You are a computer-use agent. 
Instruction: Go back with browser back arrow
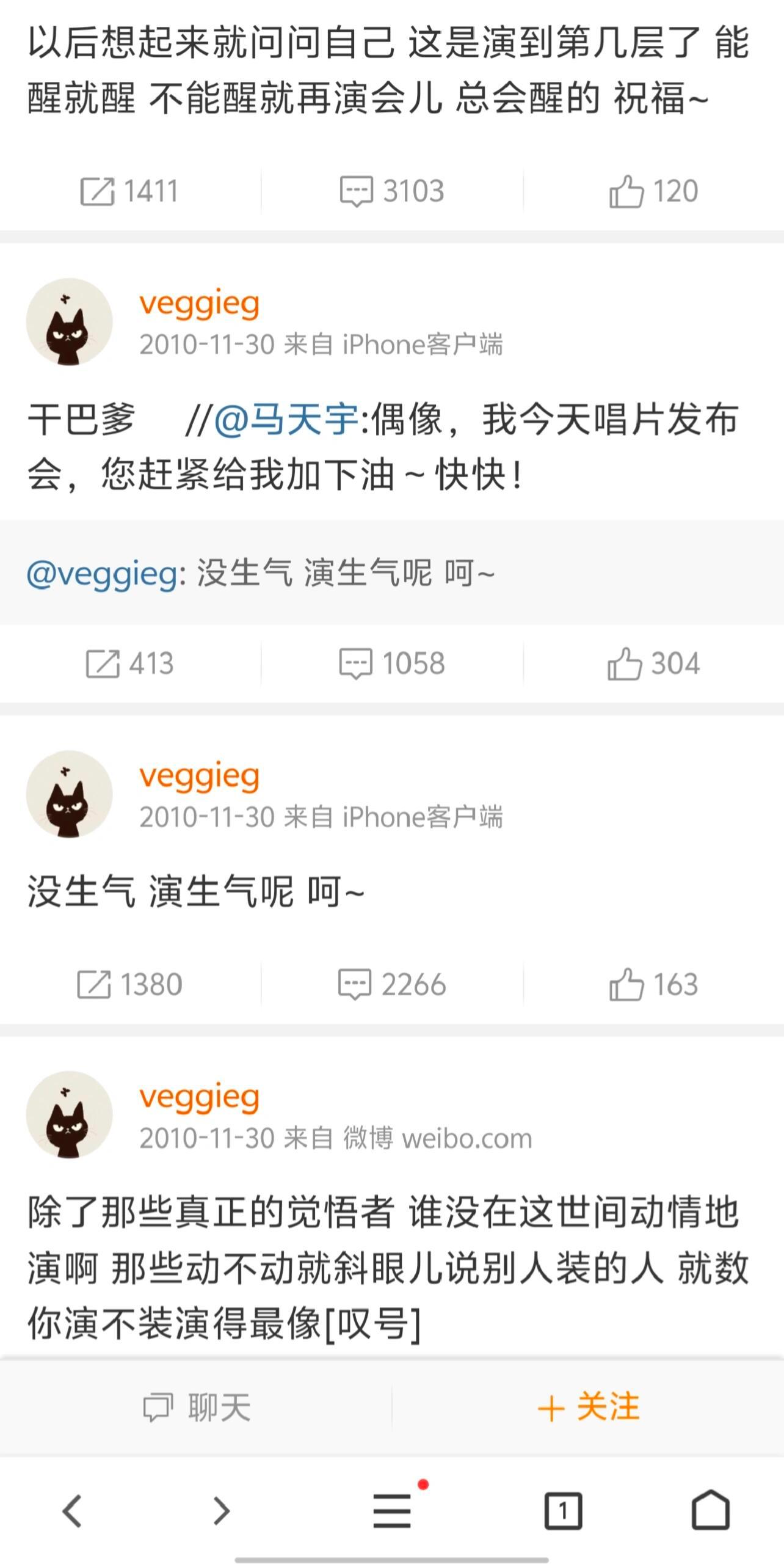click(x=72, y=1511)
